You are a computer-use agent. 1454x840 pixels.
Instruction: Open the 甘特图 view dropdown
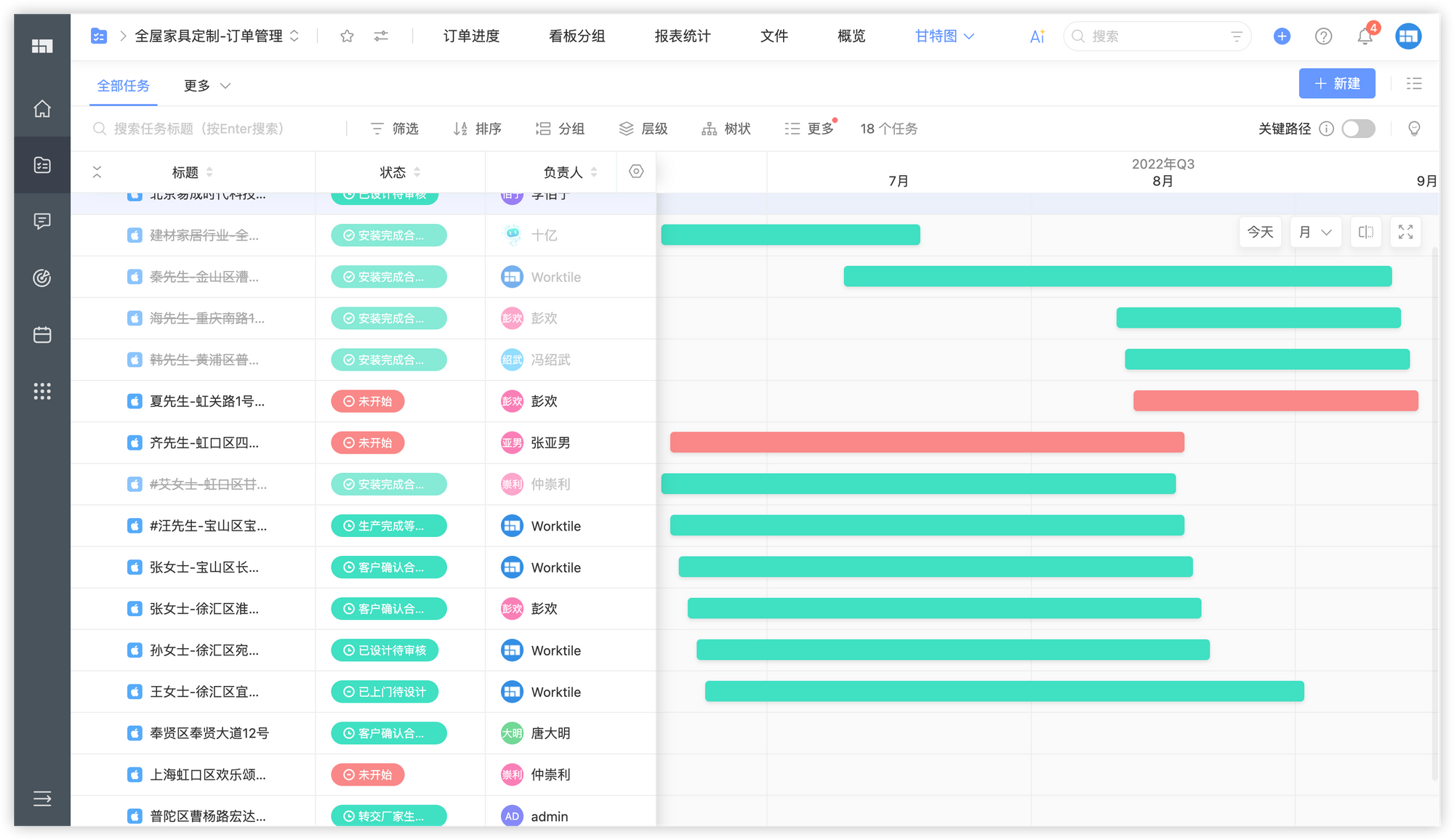944,36
